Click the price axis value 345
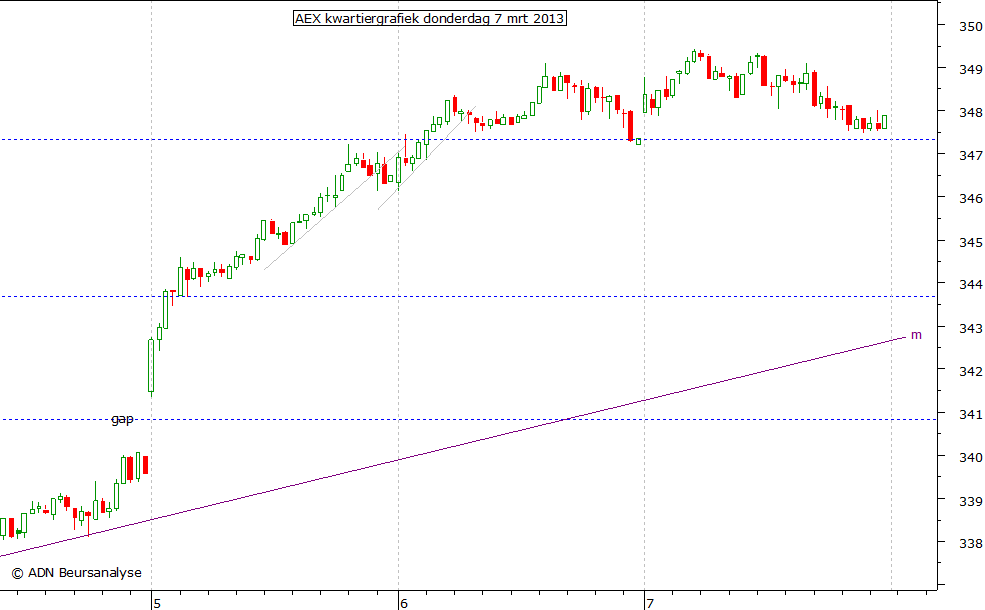The height and width of the screenshot is (610, 985). (x=971, y=242)
